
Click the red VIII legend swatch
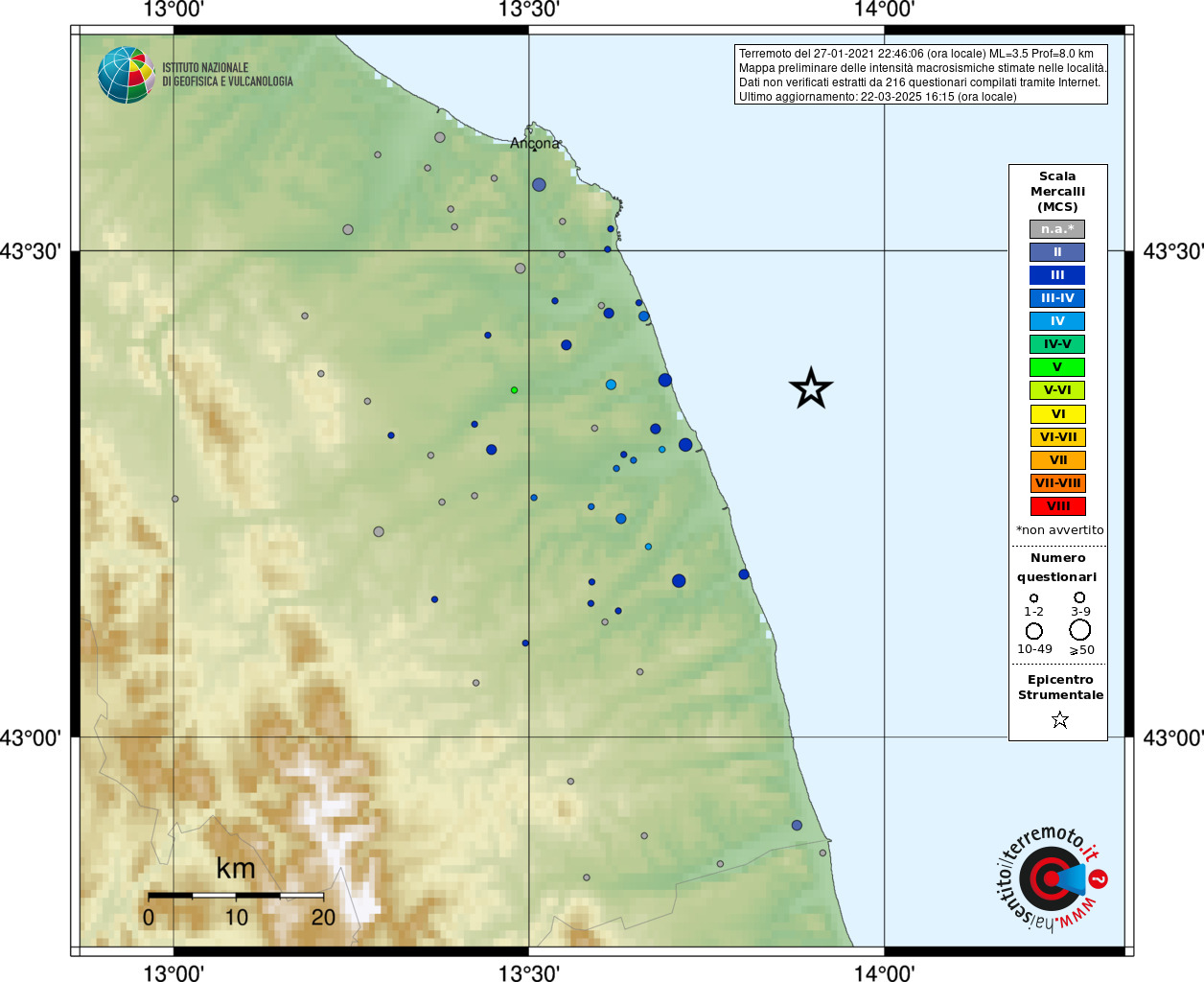[1057, 506]
